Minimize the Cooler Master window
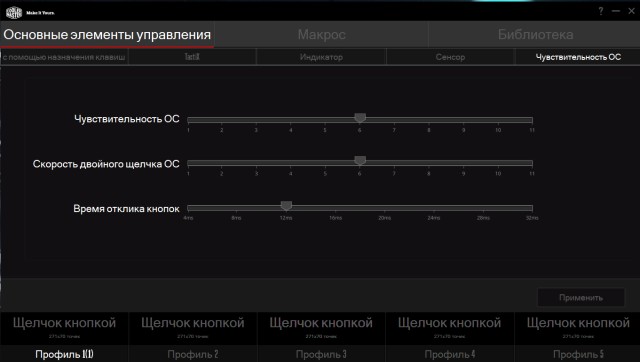This screenshot has width=640, height=362. pyautogui.click(x=616, y=11)
